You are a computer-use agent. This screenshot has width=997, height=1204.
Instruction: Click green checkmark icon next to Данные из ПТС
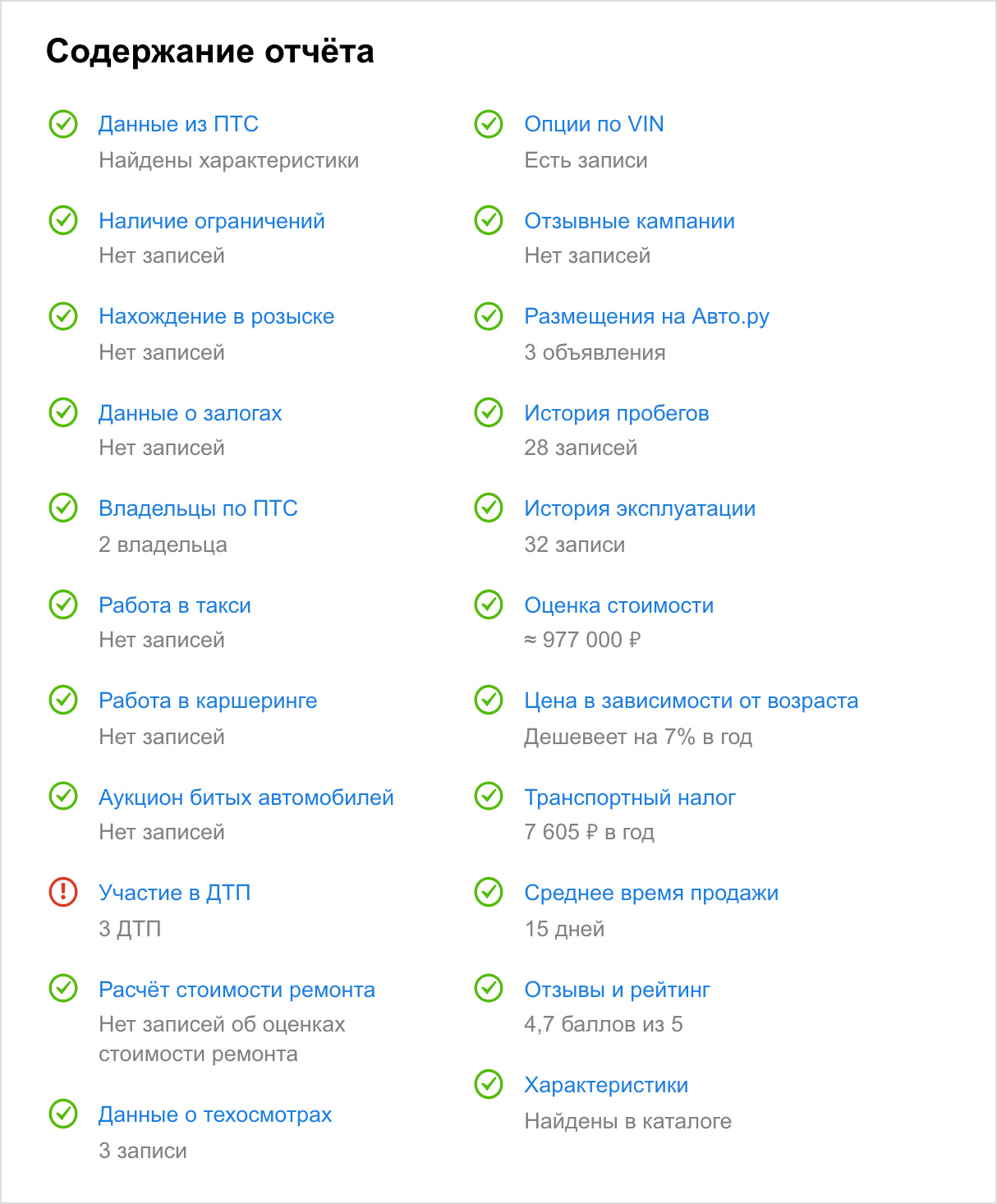point(63,124)
